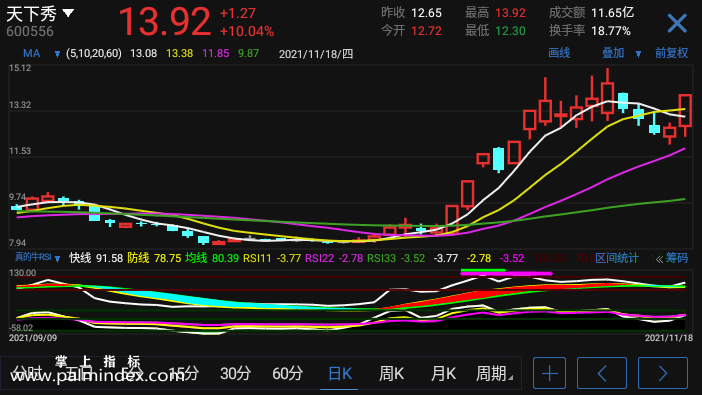
Task: Select the 月K tab
Action: [443, 373]
